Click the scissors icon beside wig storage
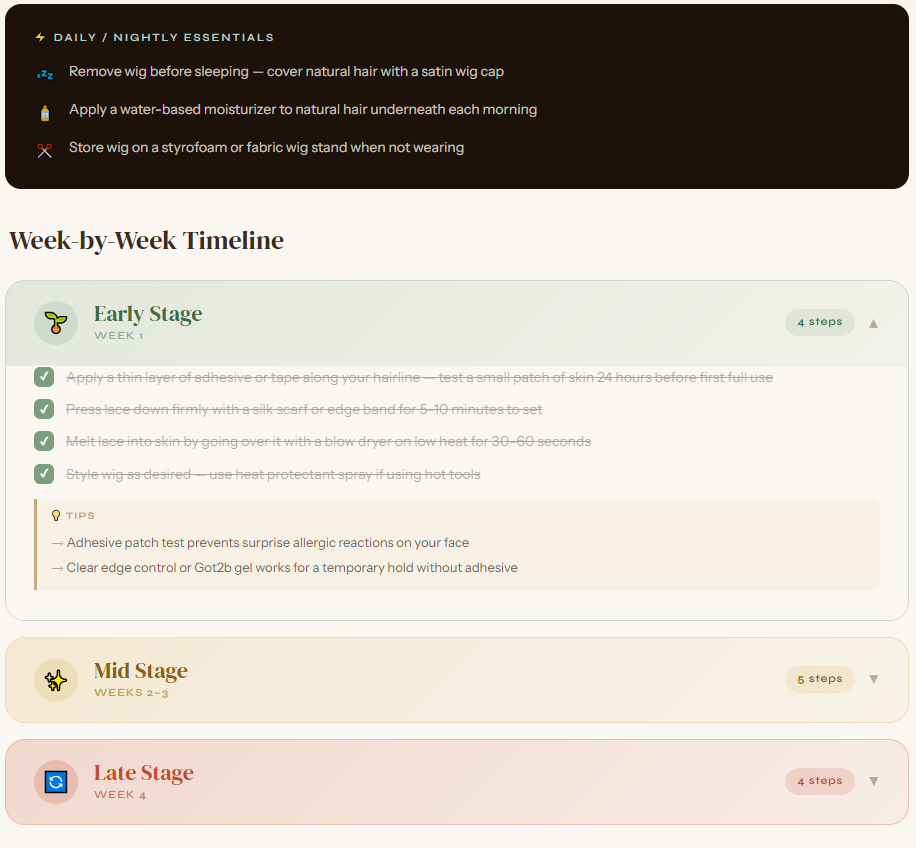The image size is (916, 848). click(x=44, y=149)
